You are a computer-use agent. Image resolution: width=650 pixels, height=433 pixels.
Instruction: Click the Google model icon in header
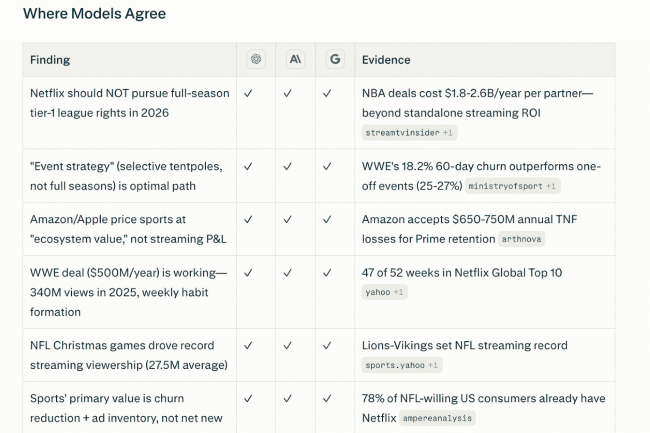(335, 59)
